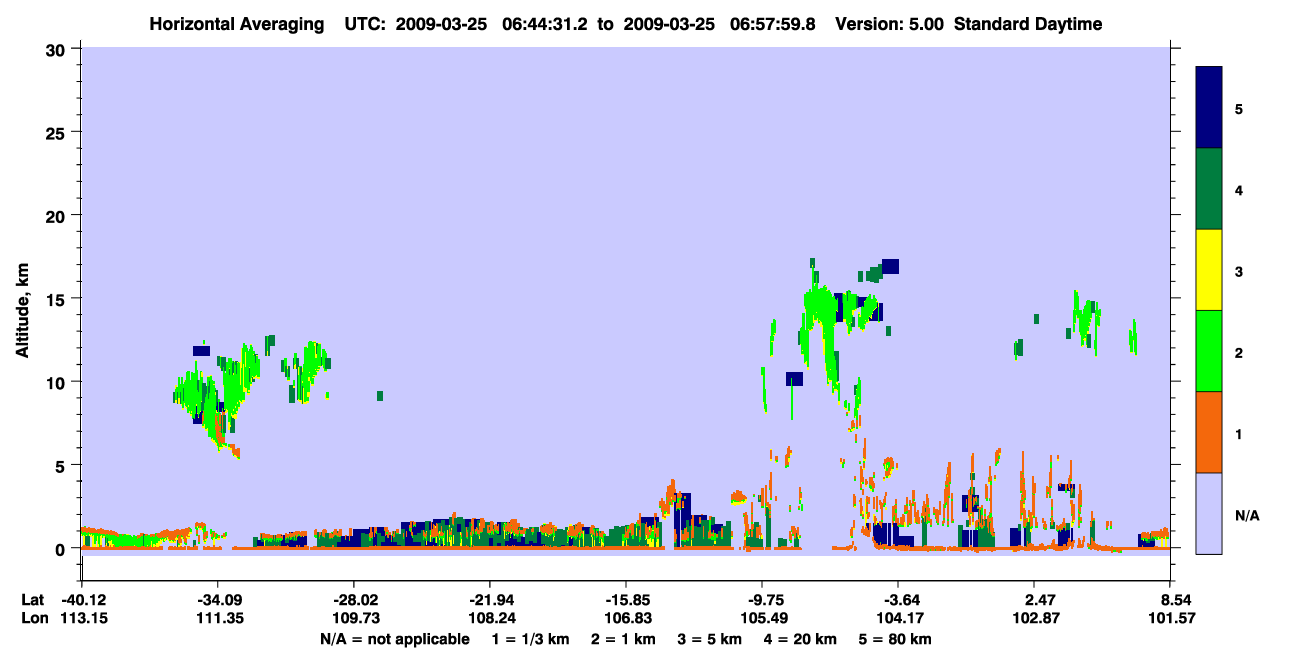Click legend text '5 = 80 km'

tap(897, 639)
